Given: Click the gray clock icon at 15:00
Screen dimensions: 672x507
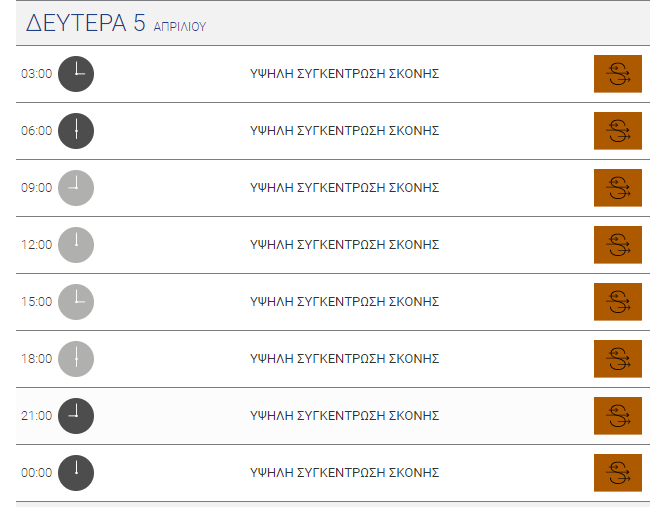Looking at the screenshot, I should [x=76, y=302].
